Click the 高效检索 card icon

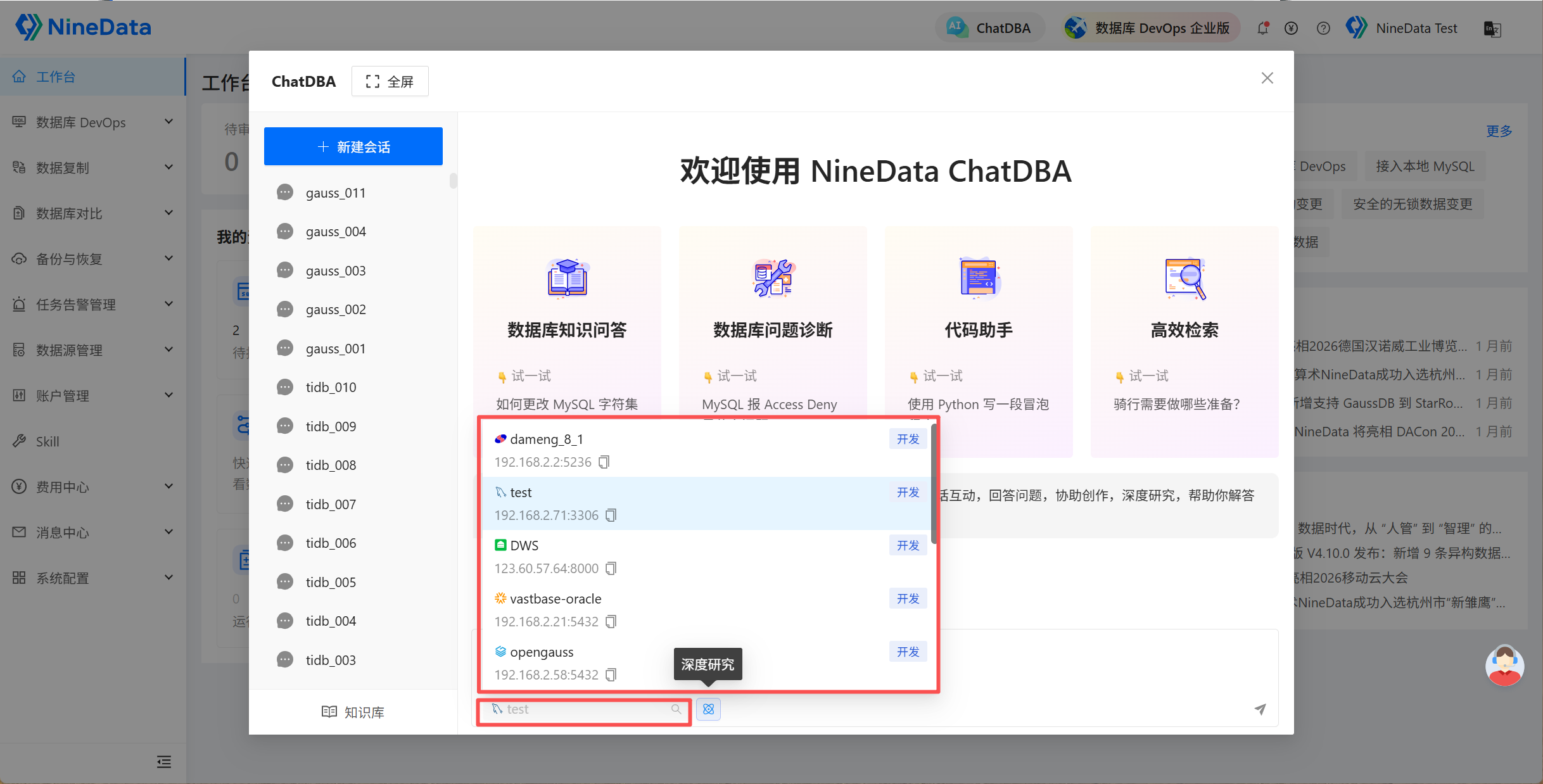click(1184, 277)
